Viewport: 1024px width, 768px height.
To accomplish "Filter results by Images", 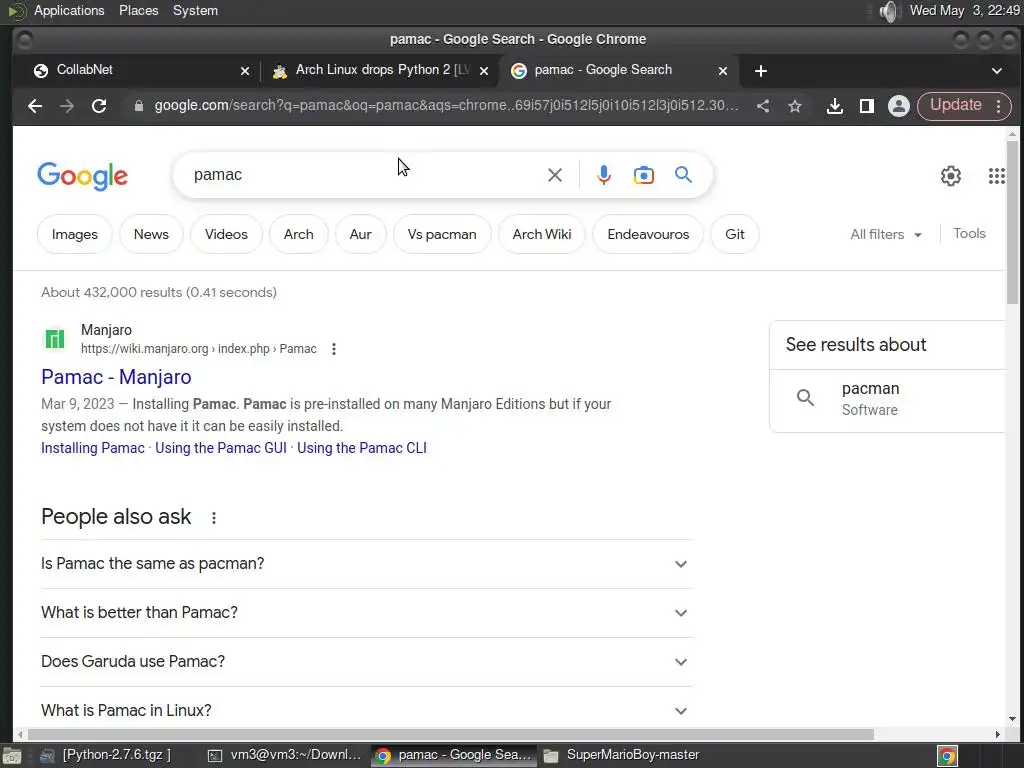I will point(74,234).
